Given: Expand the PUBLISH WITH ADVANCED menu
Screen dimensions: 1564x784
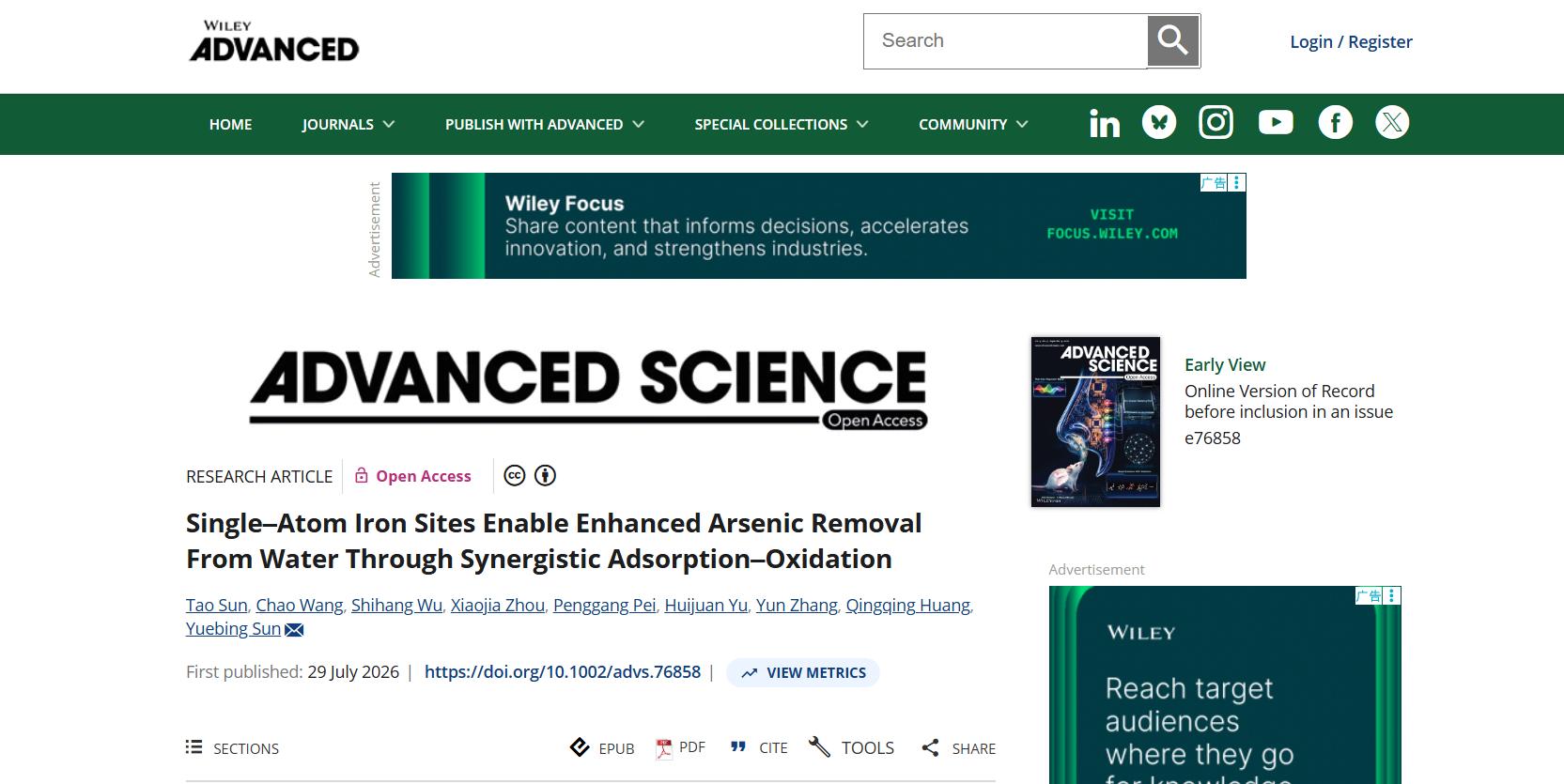Looking at the screenshot, I should tap(545, 124).
